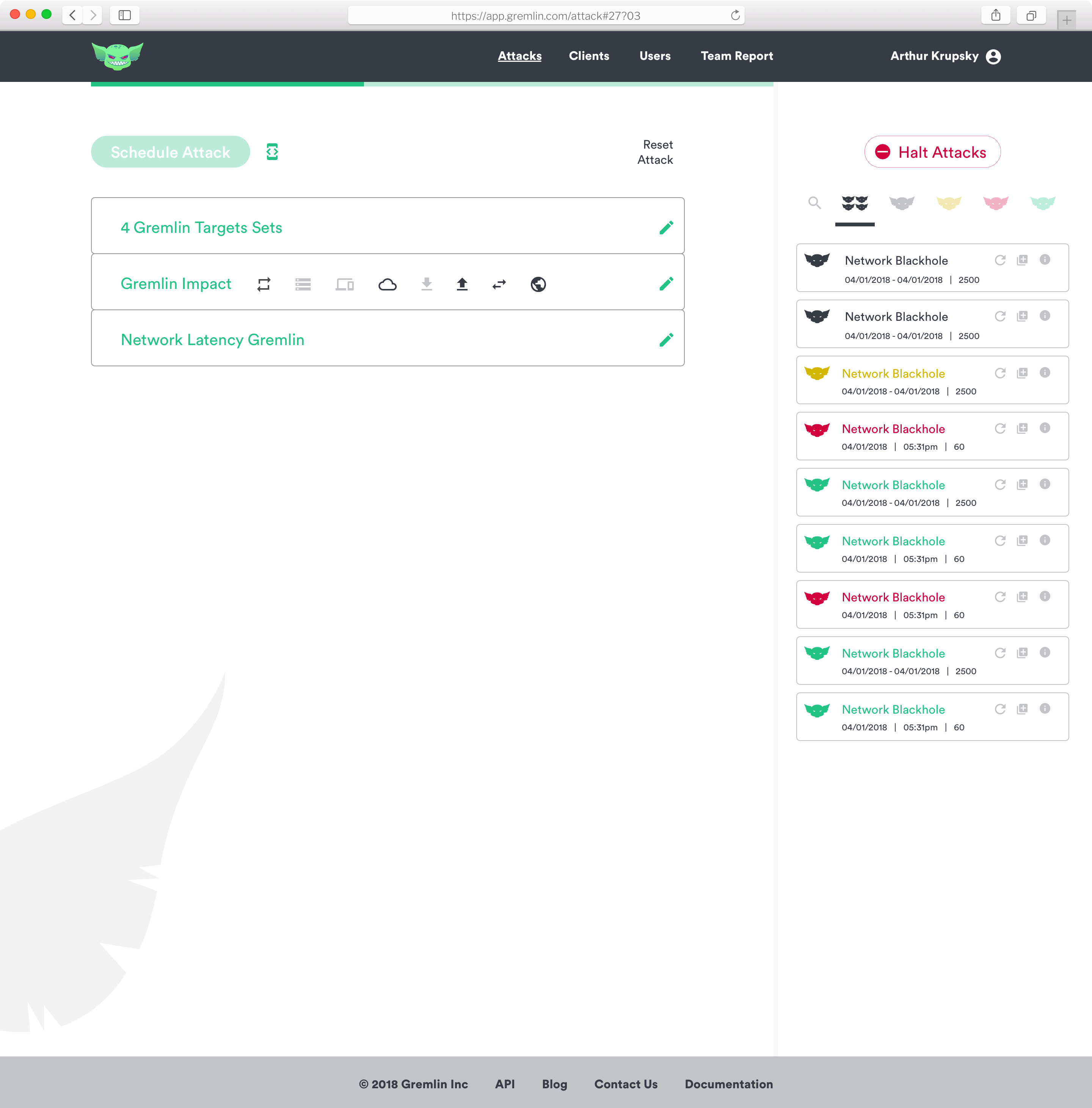Focus the app.gremlin.com address bar

pos(545,16)
